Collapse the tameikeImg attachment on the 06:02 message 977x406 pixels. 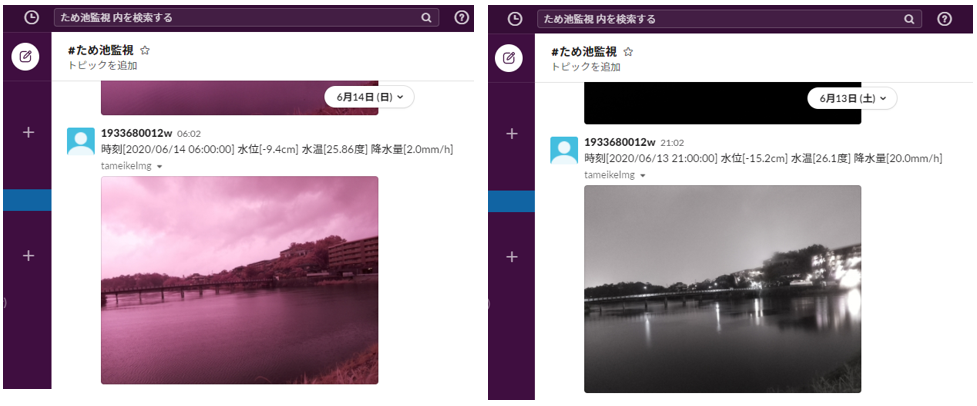tap(159, 167)
